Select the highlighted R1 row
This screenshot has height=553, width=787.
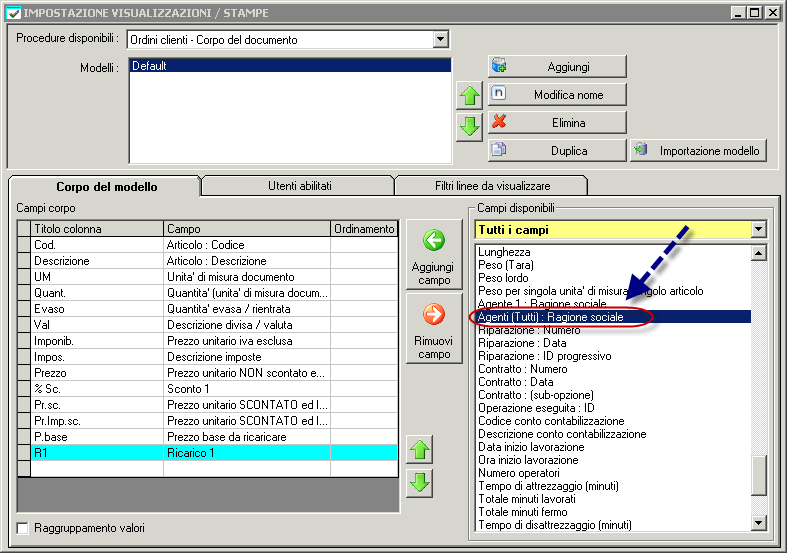pyautogui.click(x=207, y=453)
